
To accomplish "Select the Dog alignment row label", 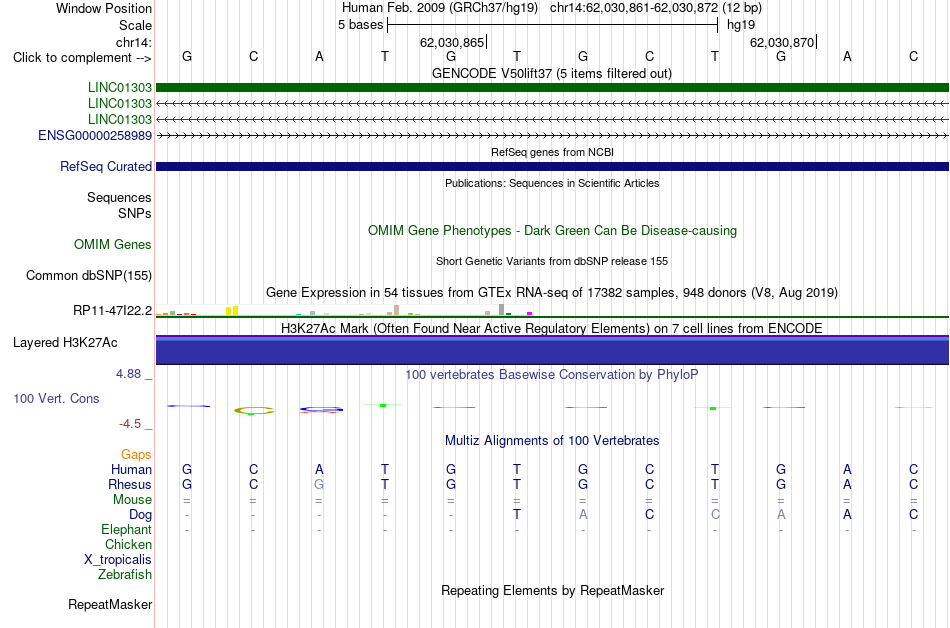I will 141,515.
